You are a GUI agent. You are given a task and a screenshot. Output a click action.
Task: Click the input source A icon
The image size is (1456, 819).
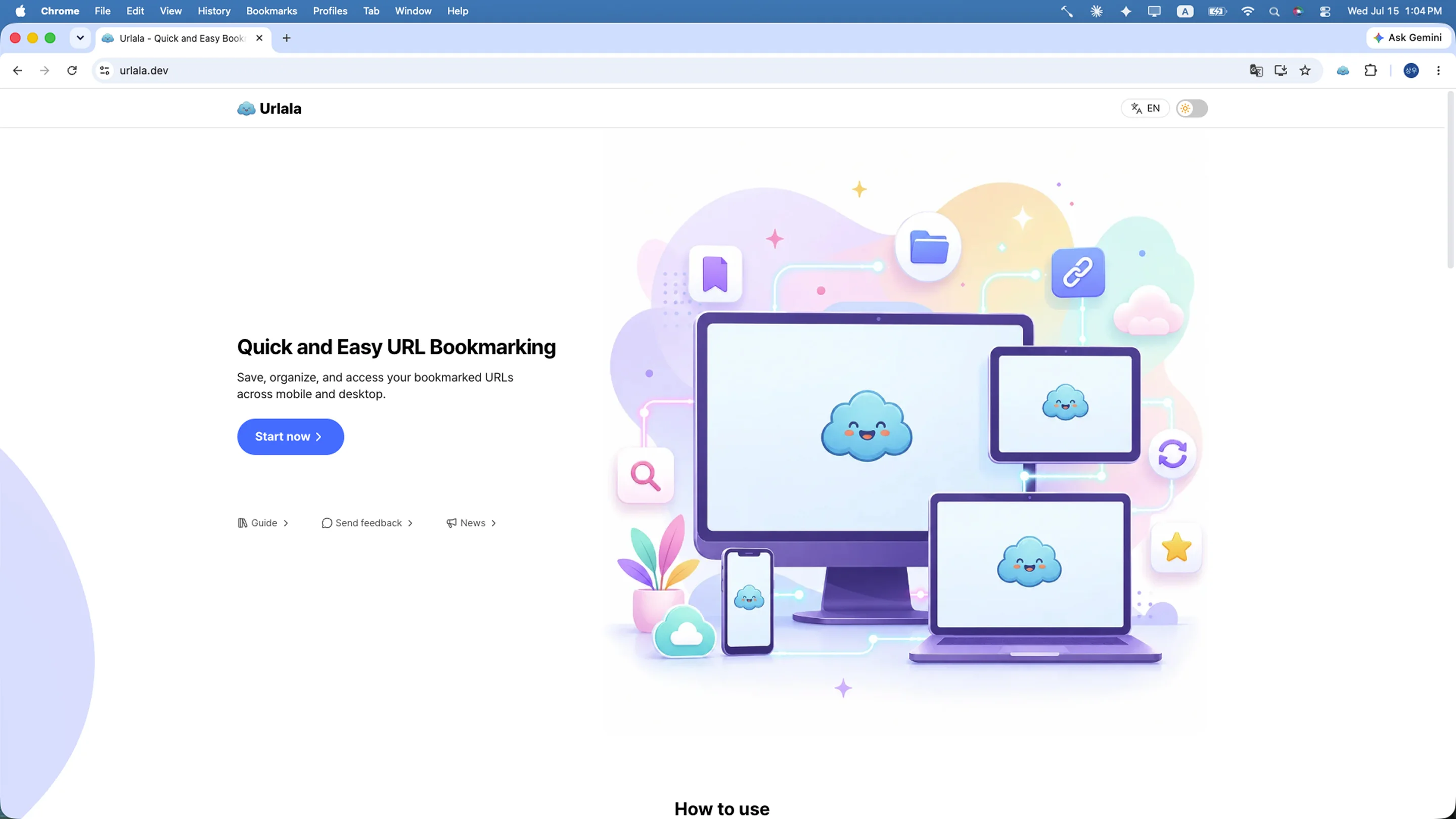(x=1185, y=11)
